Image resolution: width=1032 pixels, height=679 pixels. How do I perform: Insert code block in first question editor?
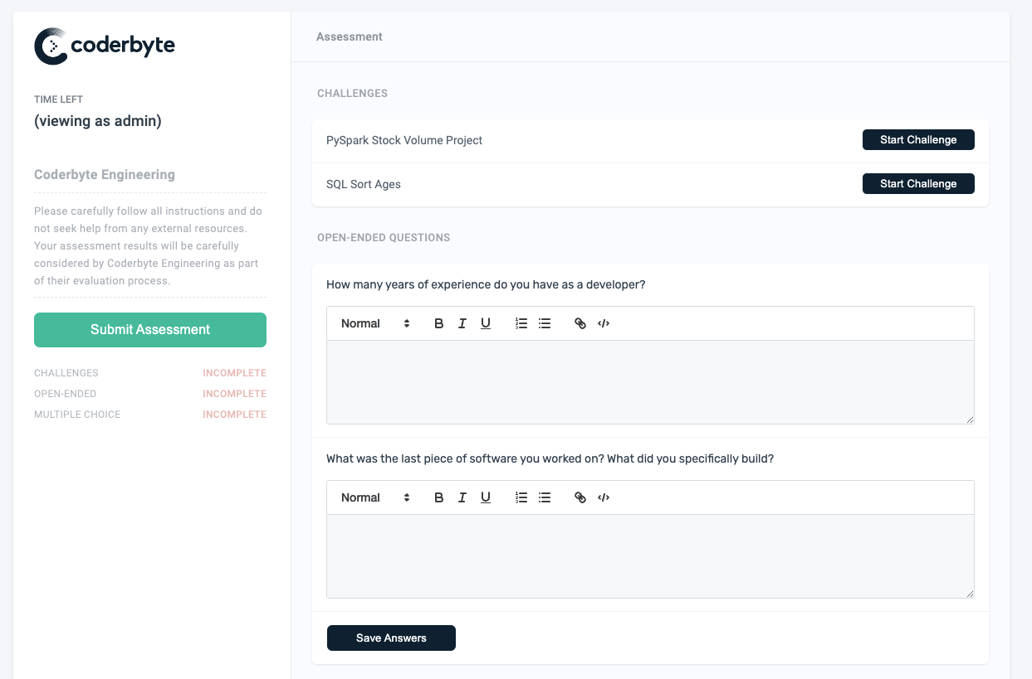tap(604, 324)
